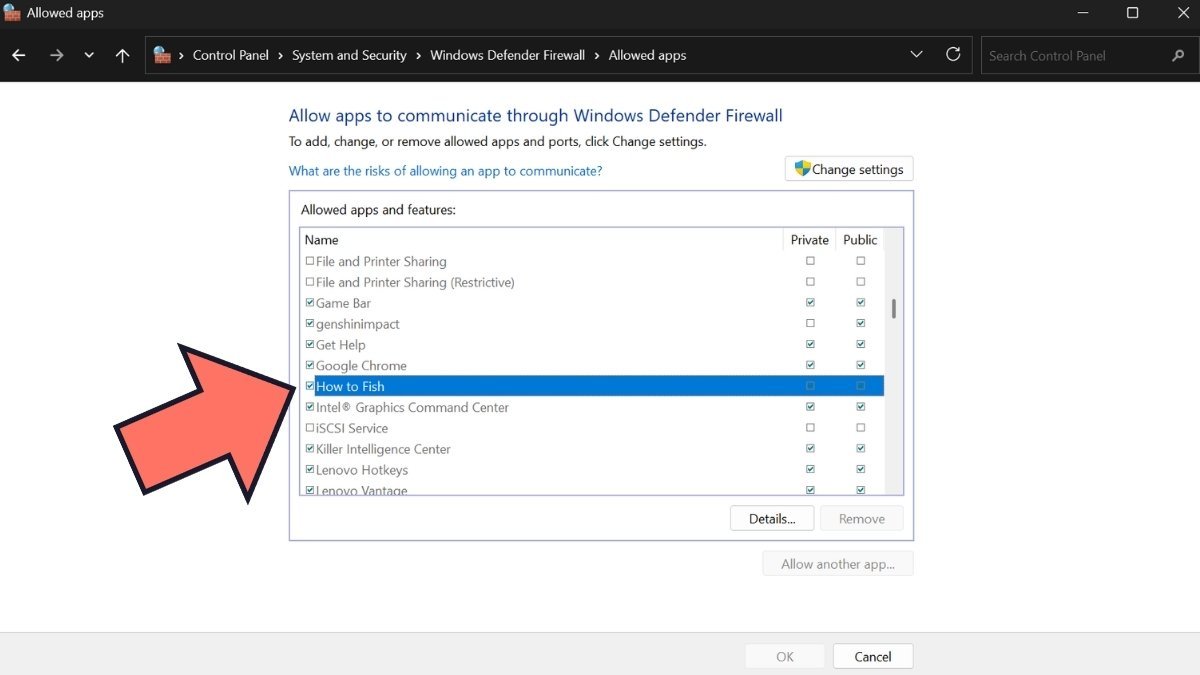Click the Search Control Panel field
This screenshot has height=675, width=1200.
[1088, 56]
